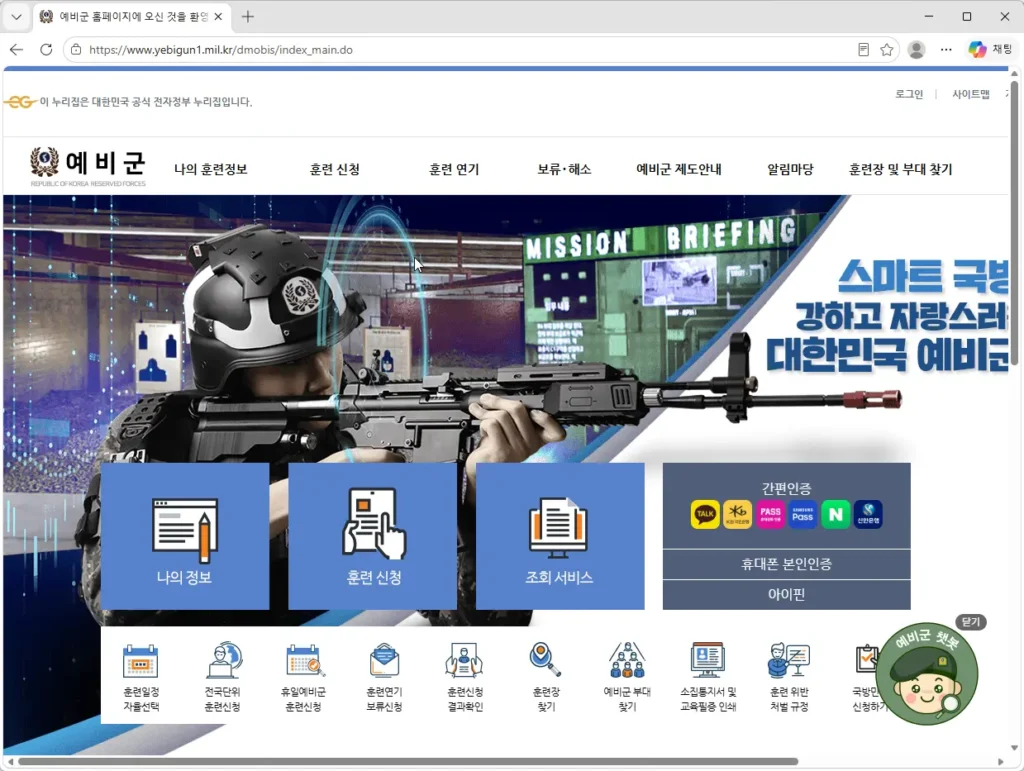Open 나의 훈련정보 menu
This screenshot has width=1024, height=771.
211,170
